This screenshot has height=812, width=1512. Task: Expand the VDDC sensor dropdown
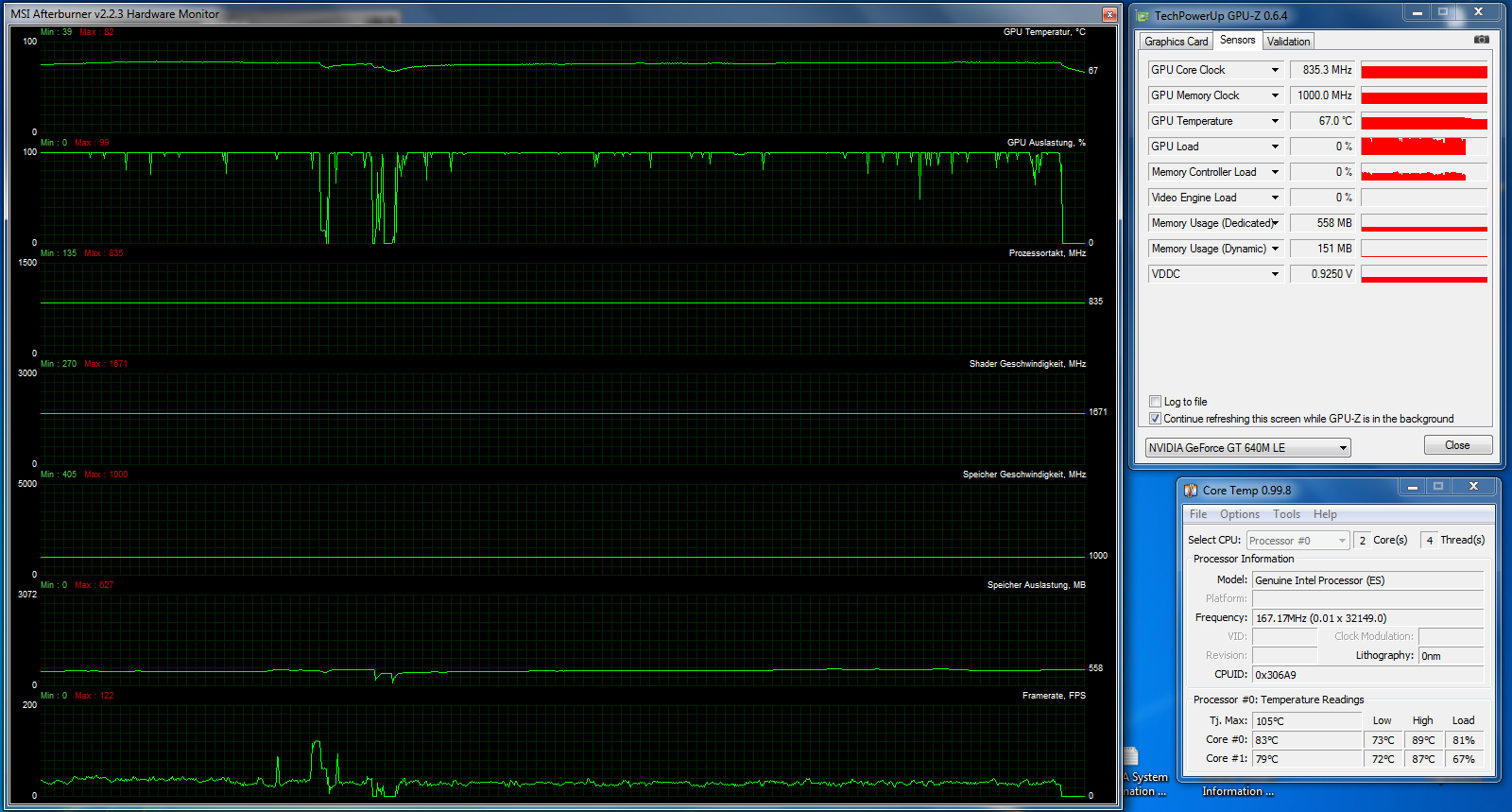tap(1275, 274)
